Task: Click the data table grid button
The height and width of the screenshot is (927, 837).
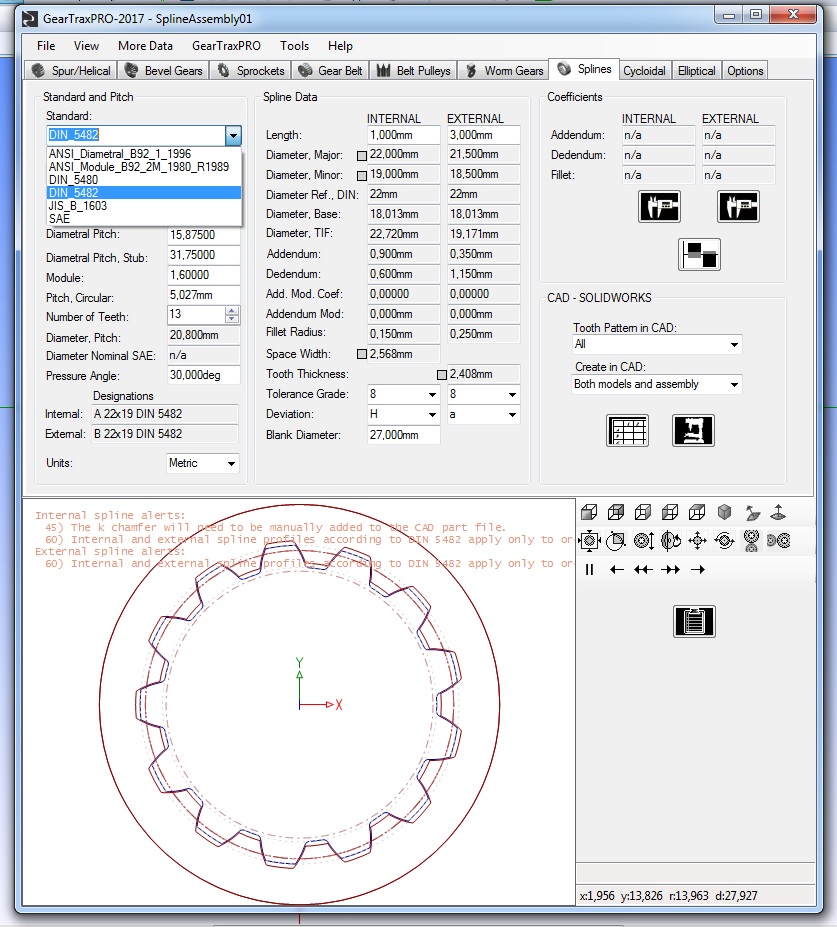Action: click(627, 430)
